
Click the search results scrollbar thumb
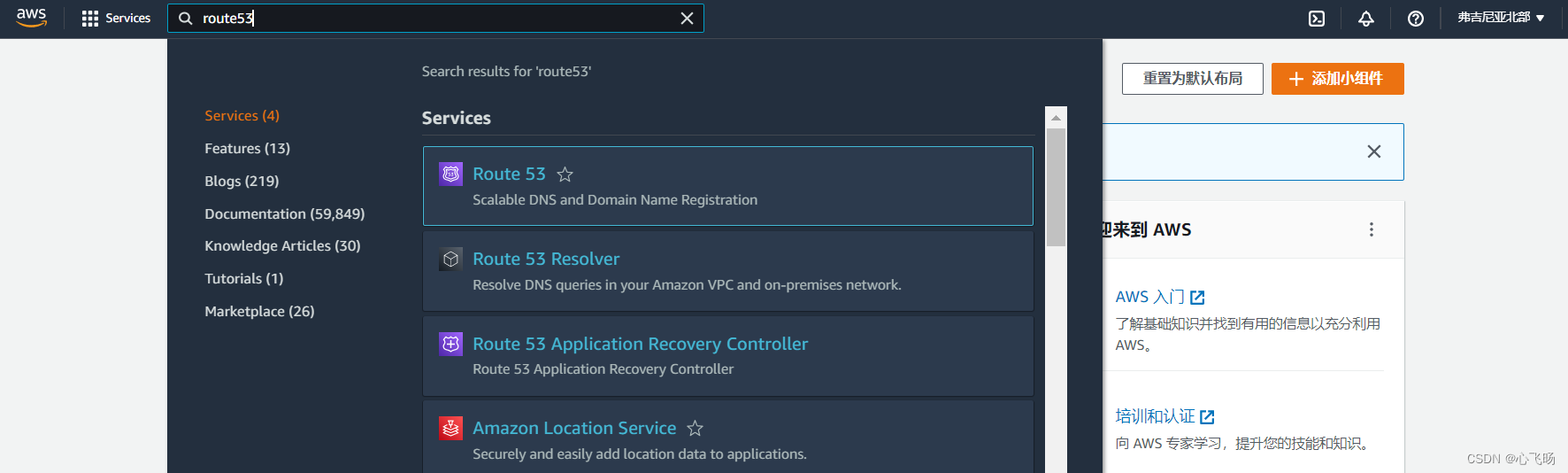pos(1056,187)
